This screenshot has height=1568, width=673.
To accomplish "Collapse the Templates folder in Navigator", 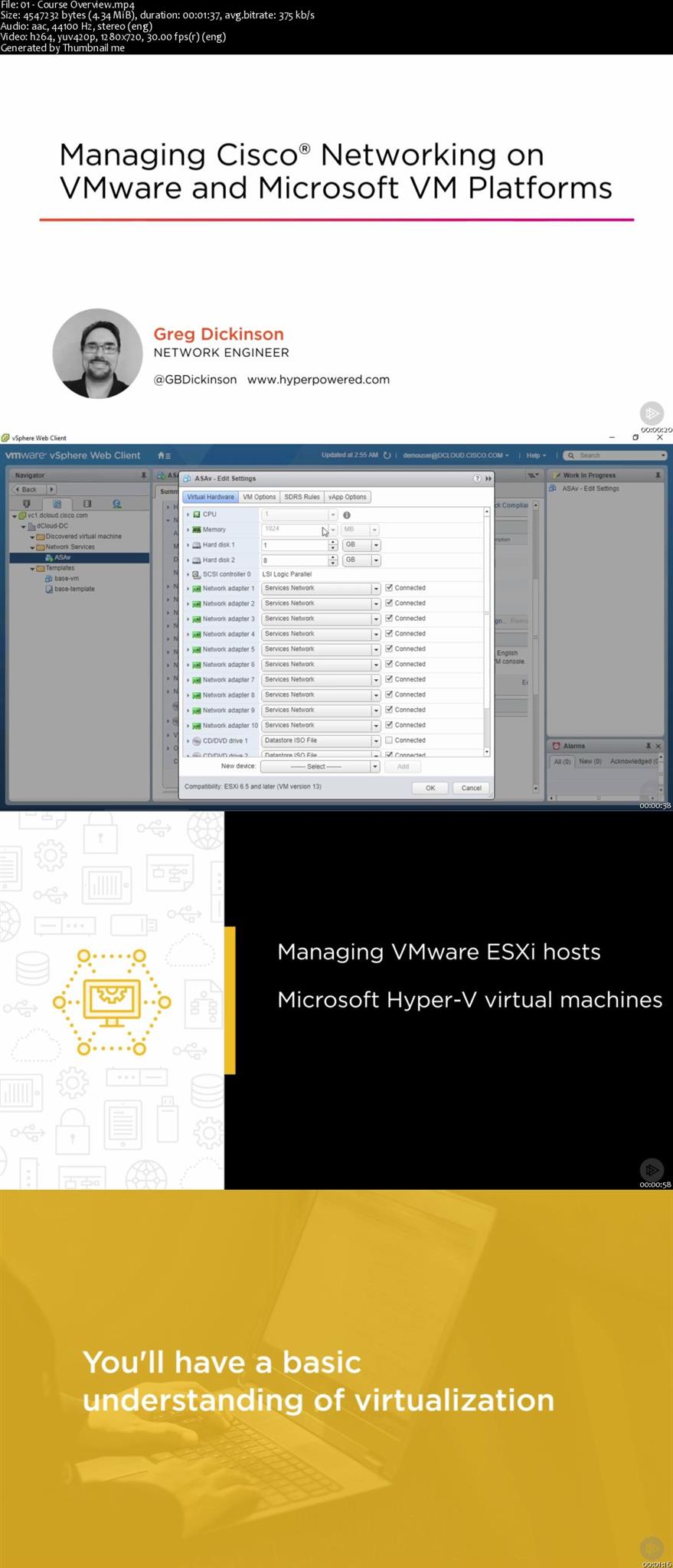I will [x=33, y=569].
